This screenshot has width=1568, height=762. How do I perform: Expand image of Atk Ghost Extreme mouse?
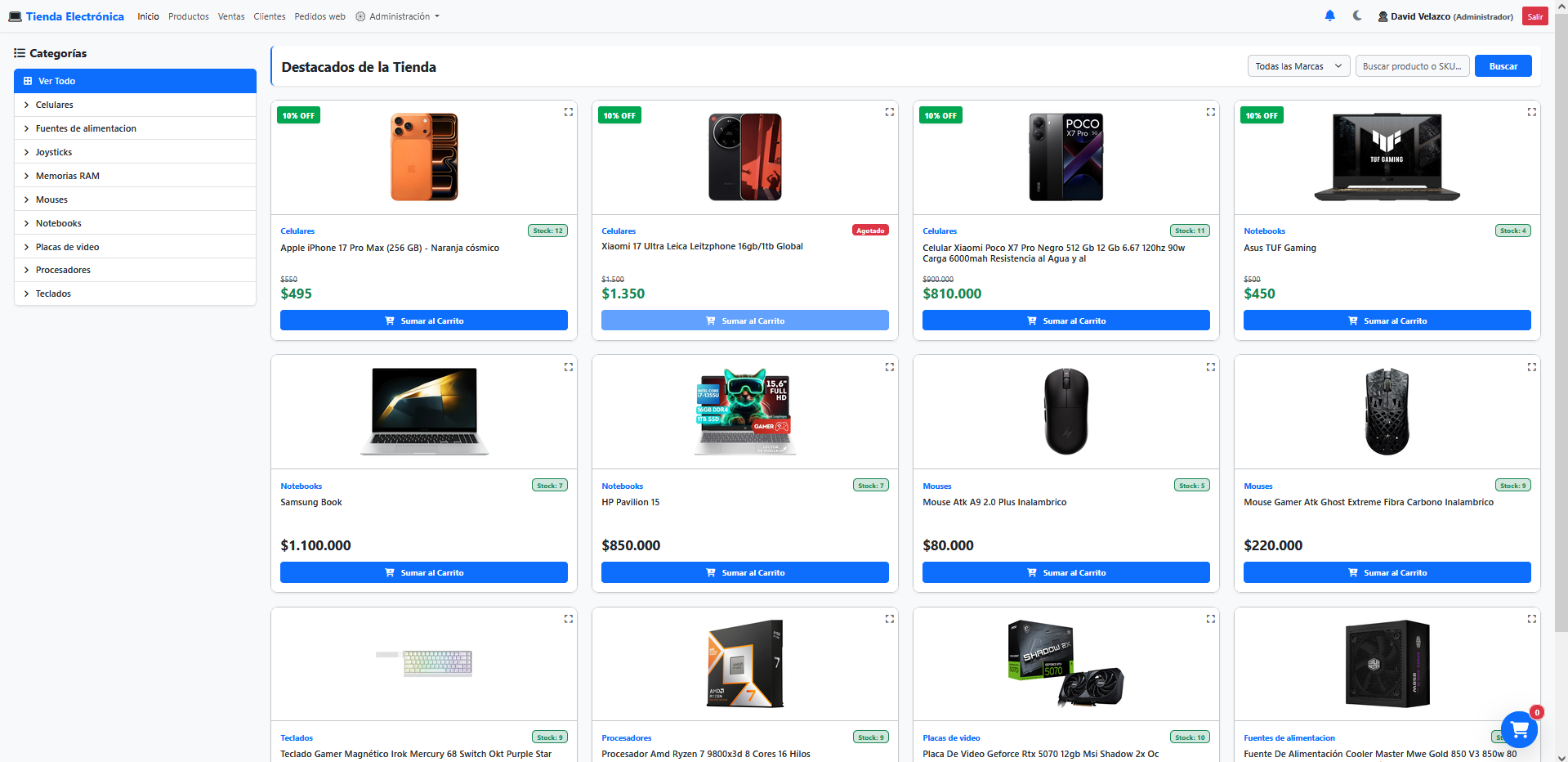pos(1532,367)
